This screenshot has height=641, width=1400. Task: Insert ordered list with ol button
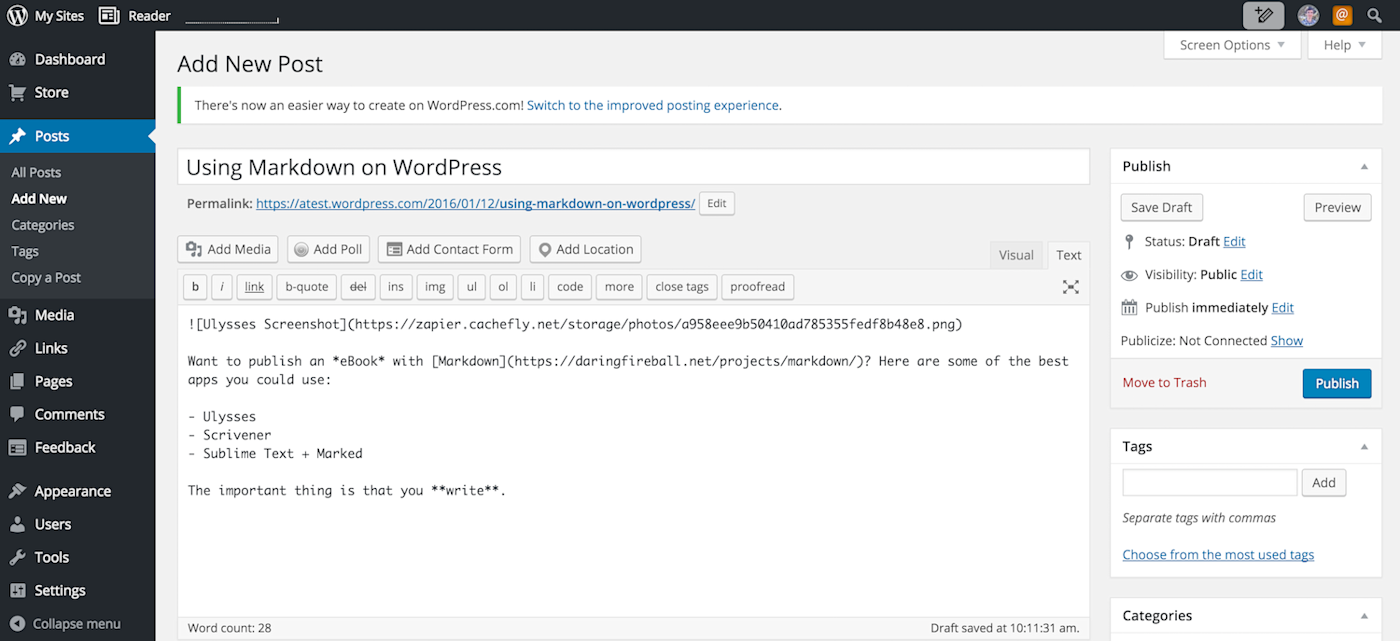pyautogui.click(x=503, y=286)
